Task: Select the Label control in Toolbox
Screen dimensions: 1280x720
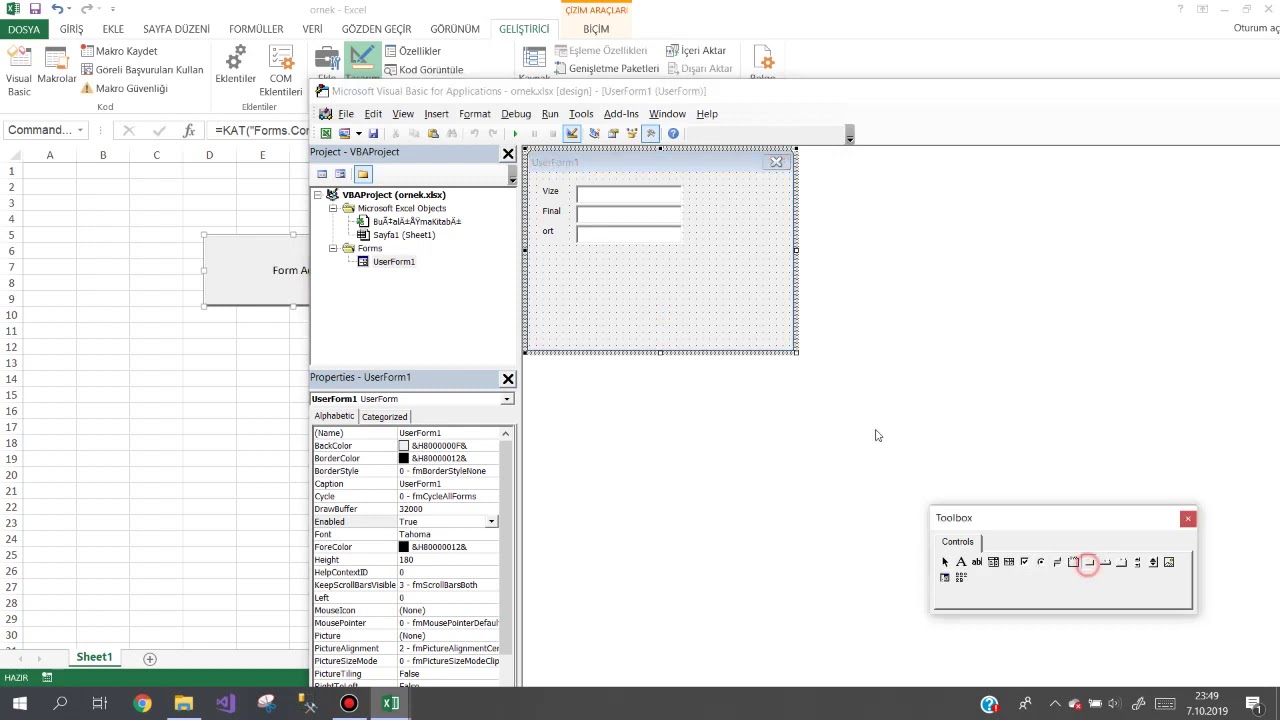Action: 961,562
